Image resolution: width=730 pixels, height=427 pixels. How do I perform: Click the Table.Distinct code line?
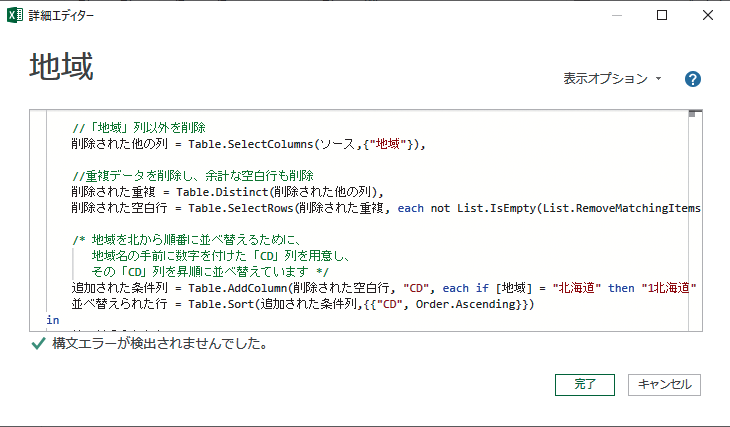pyautogui.click(x=227, y=192)
